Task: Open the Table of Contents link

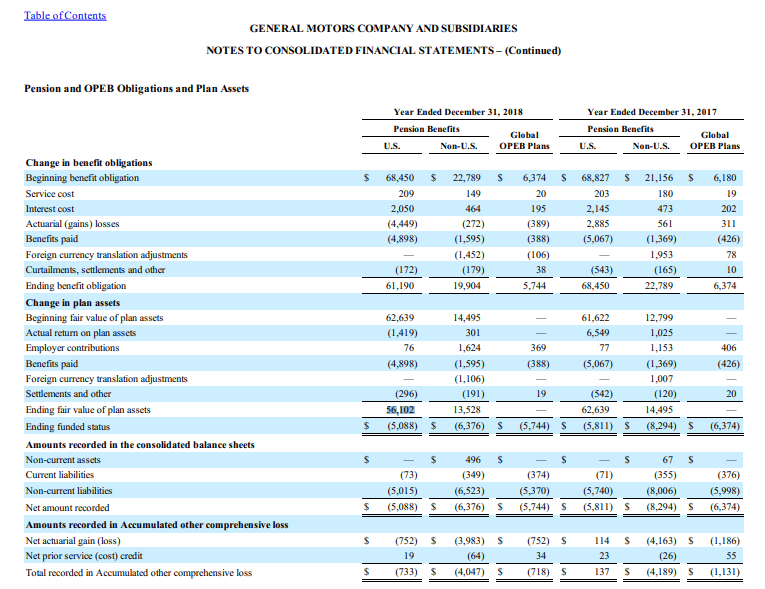Action: 65,16
